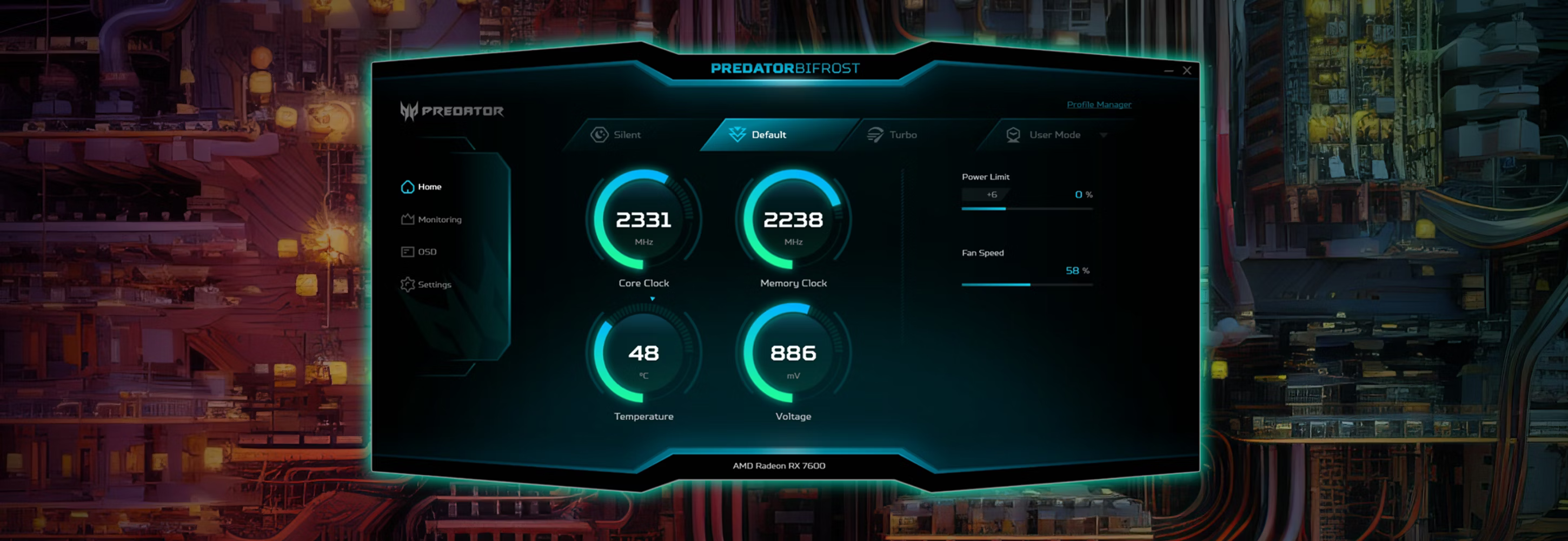Click the Temperature label
Screen dimensions: 1568x541
pyautogui.click(x=643, y=416)
